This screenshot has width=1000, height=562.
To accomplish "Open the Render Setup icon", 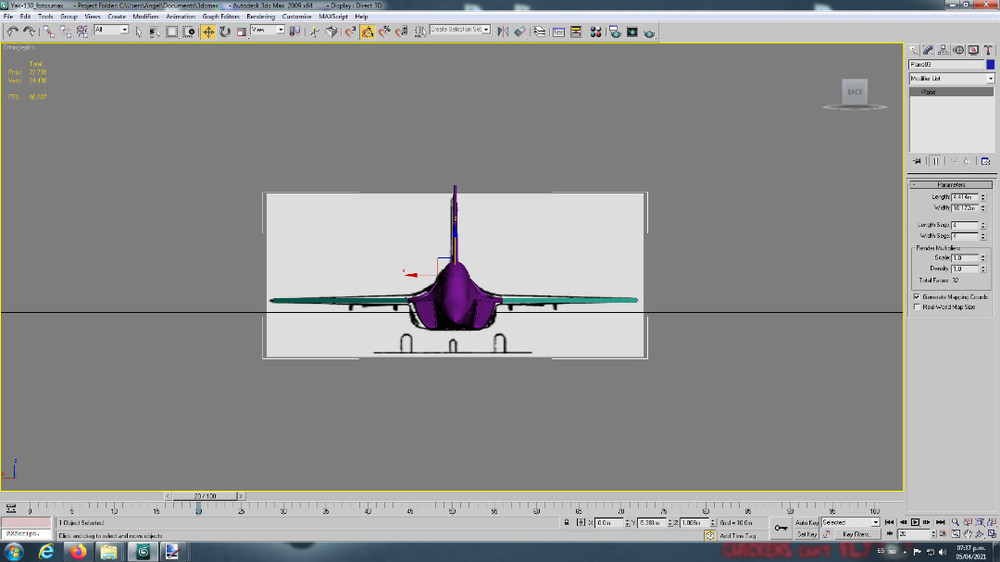I will tap(615, 31).
